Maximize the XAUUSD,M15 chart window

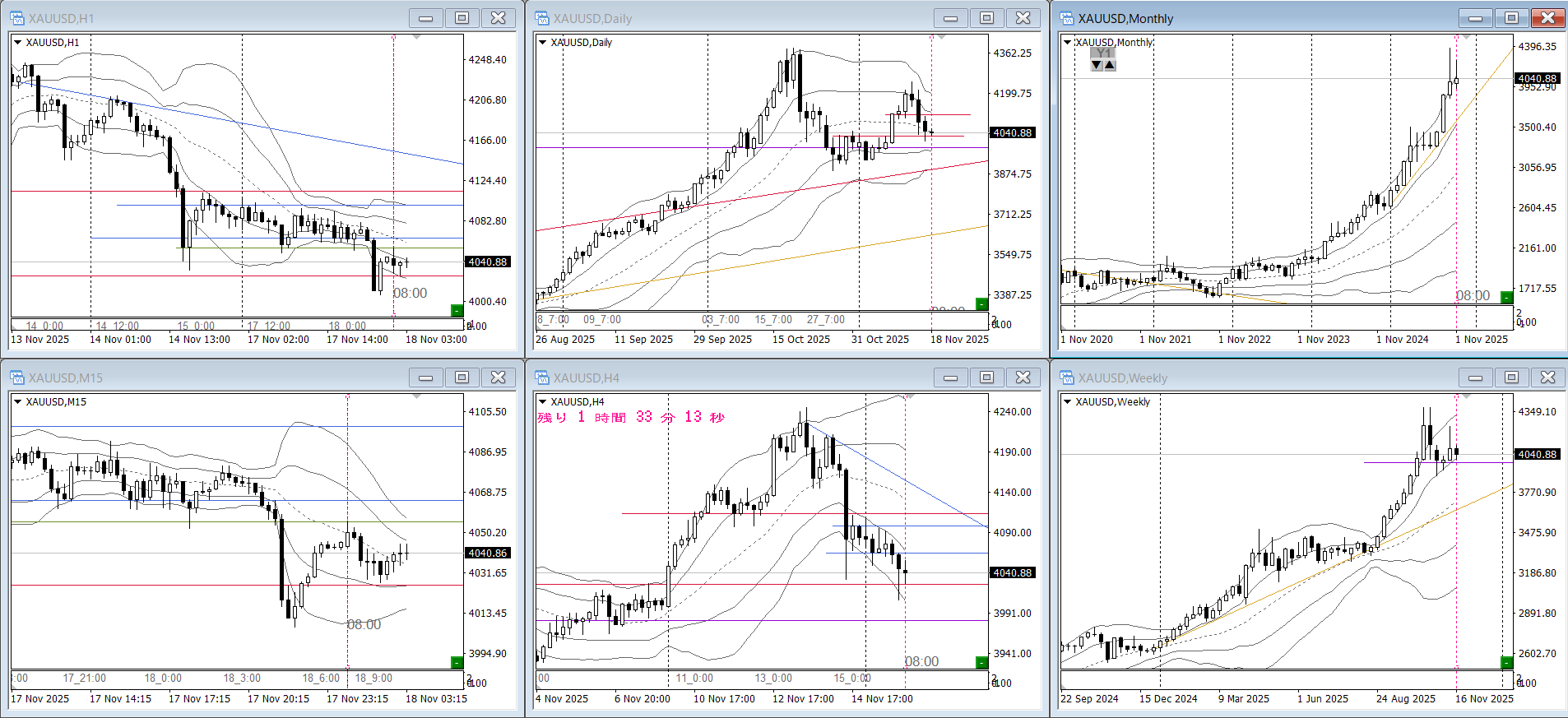point(462,378)
